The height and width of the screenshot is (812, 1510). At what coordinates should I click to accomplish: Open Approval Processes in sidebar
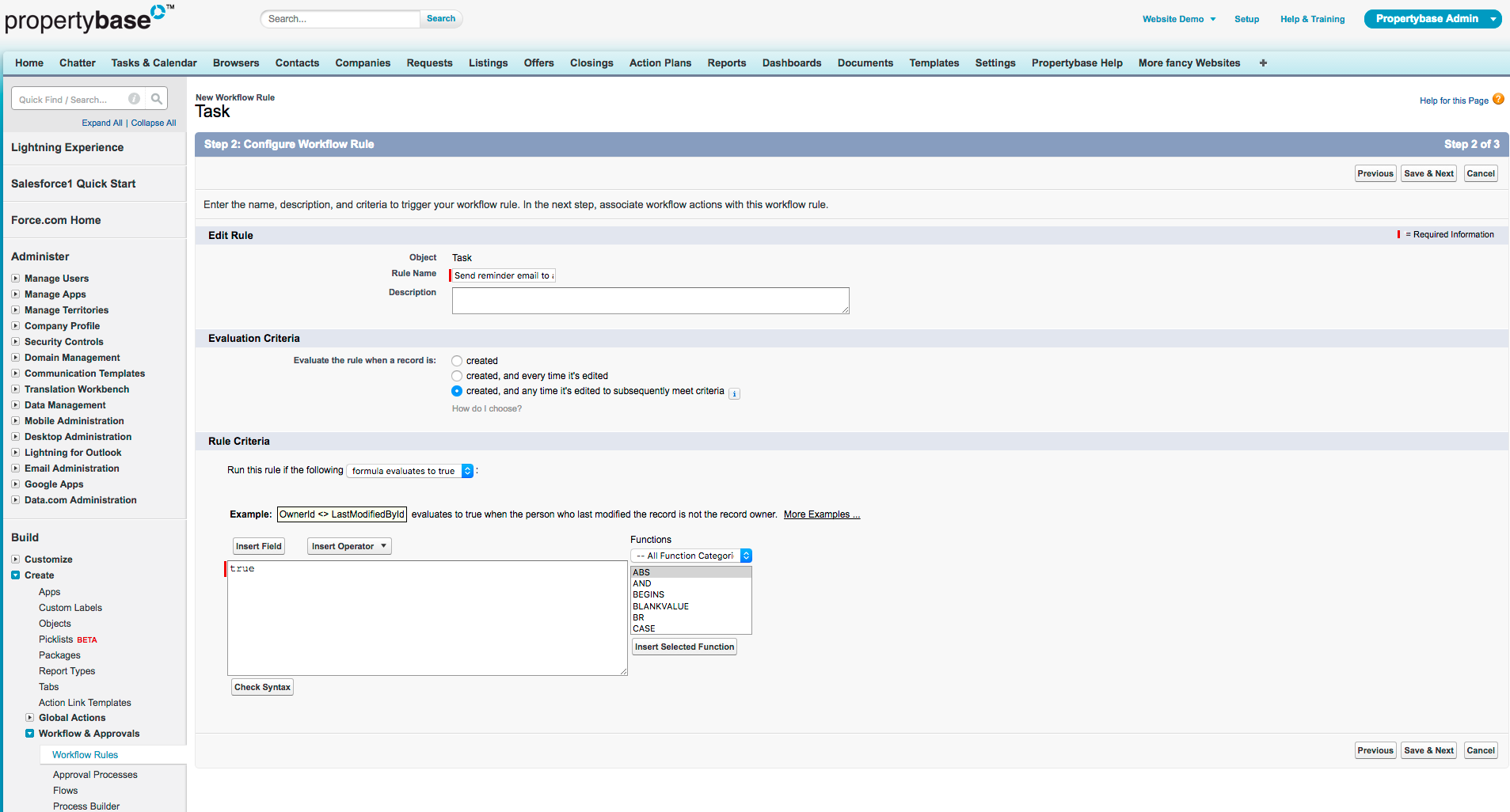coord(95,775)
